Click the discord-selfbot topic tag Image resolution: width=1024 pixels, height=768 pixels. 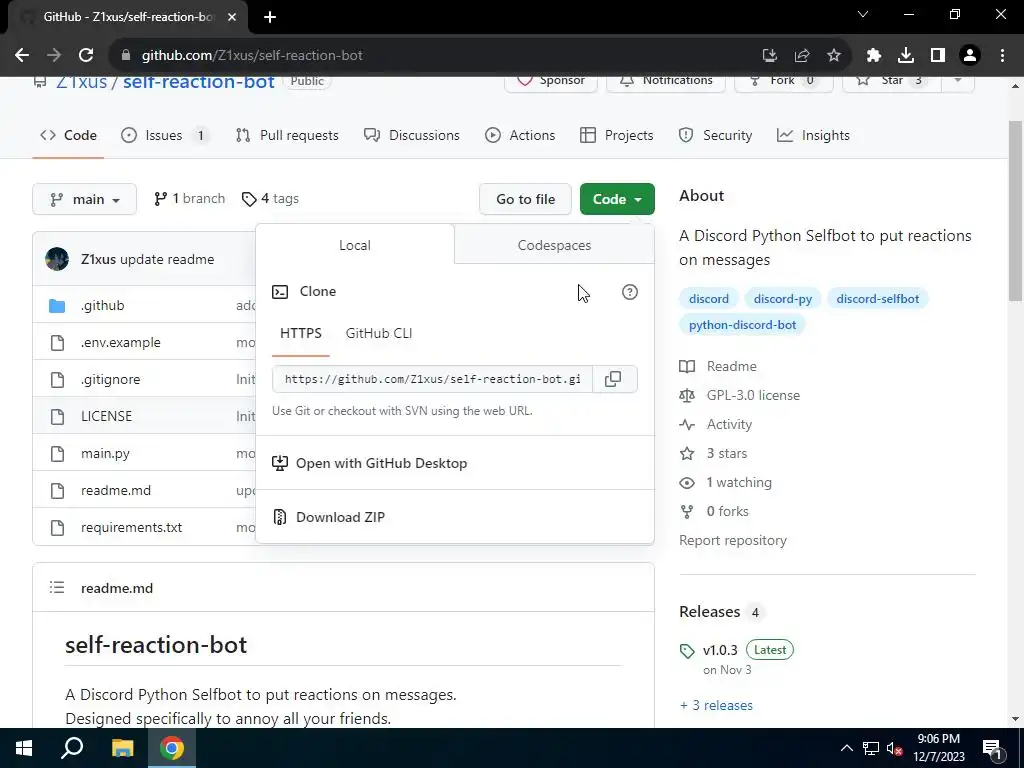[877, 298]
